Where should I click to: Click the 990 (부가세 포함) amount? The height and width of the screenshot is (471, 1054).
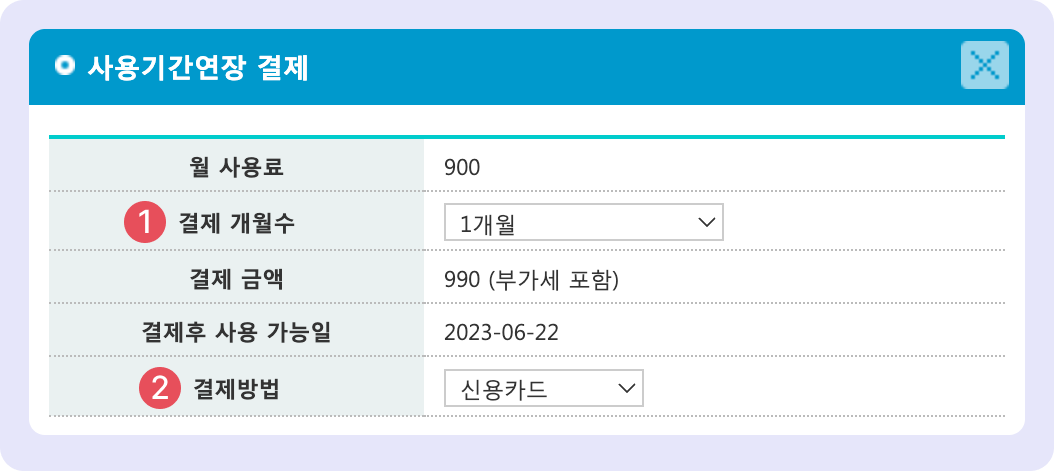531,278
